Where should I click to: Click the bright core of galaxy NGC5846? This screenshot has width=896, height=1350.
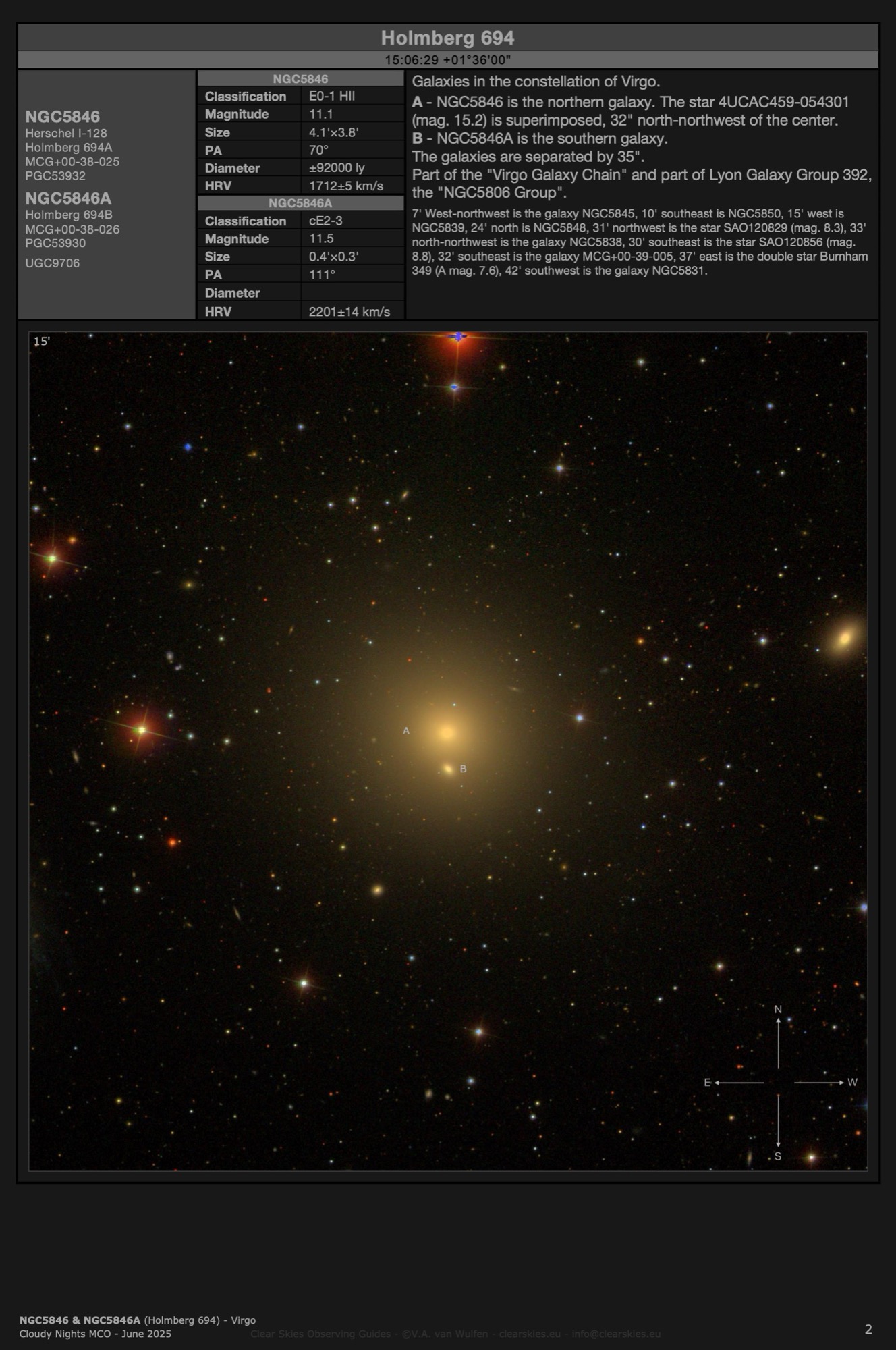(x=446, y=732)
